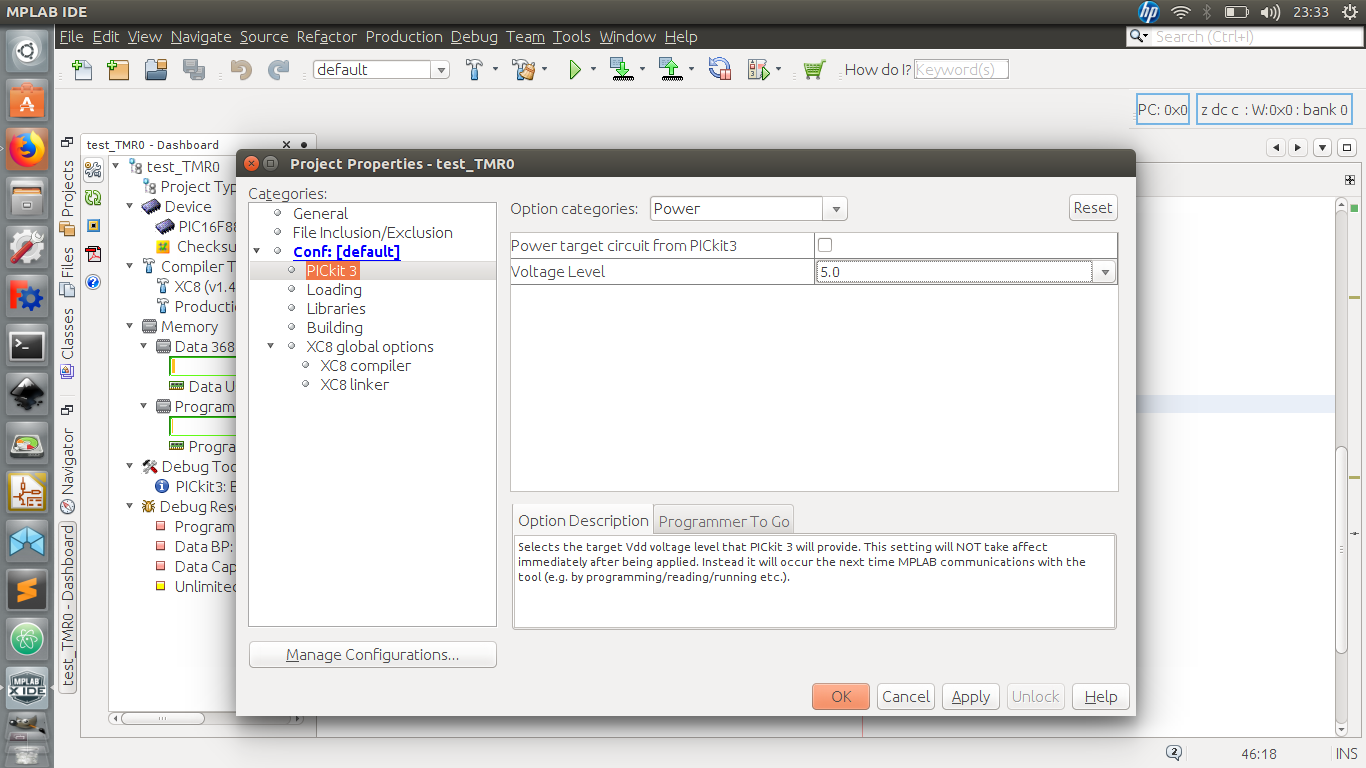Select the File Inclusion/Exclusion category
1366x768 pixels.
373,233
